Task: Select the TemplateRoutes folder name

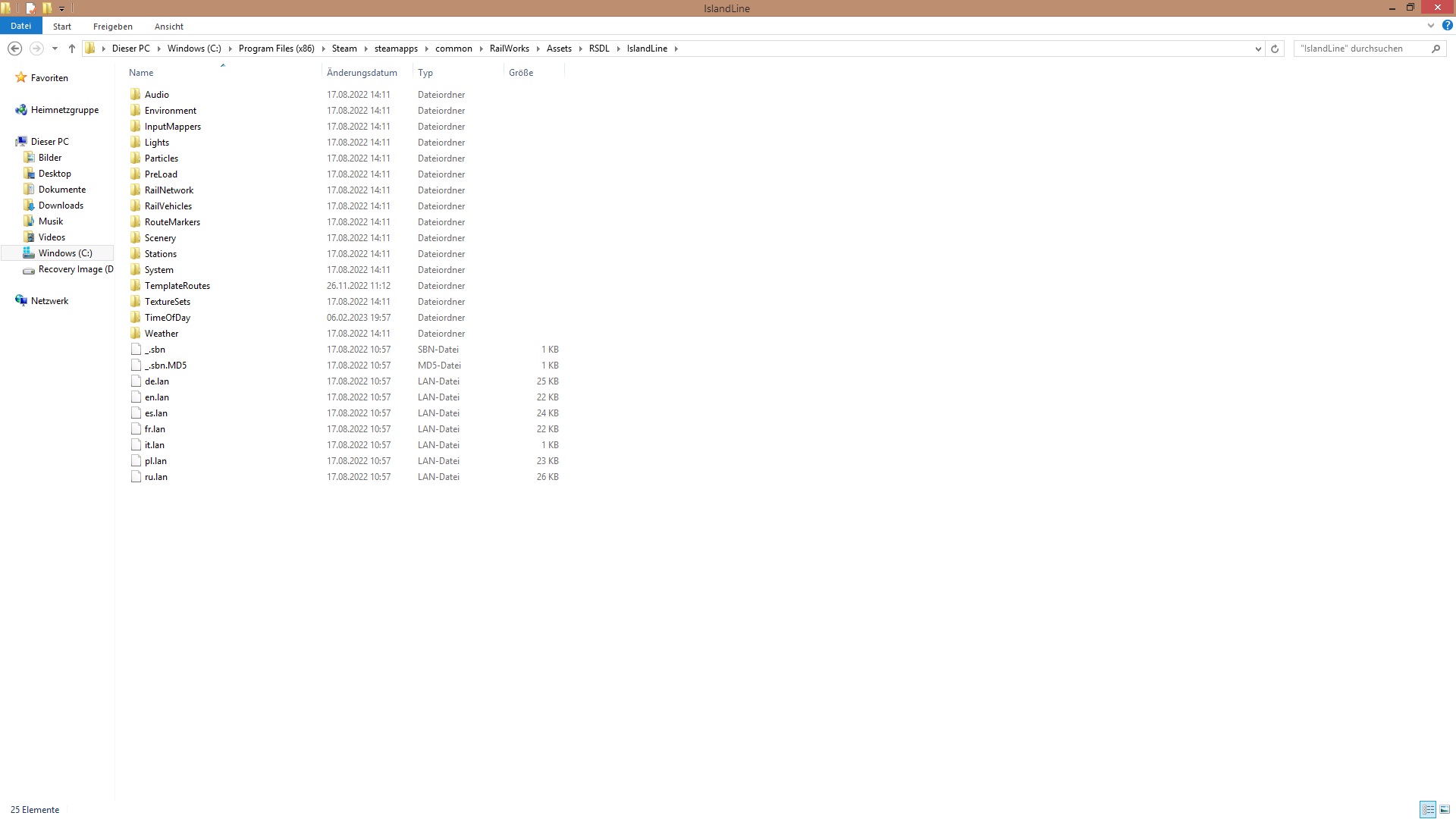Action: point(177,285)
